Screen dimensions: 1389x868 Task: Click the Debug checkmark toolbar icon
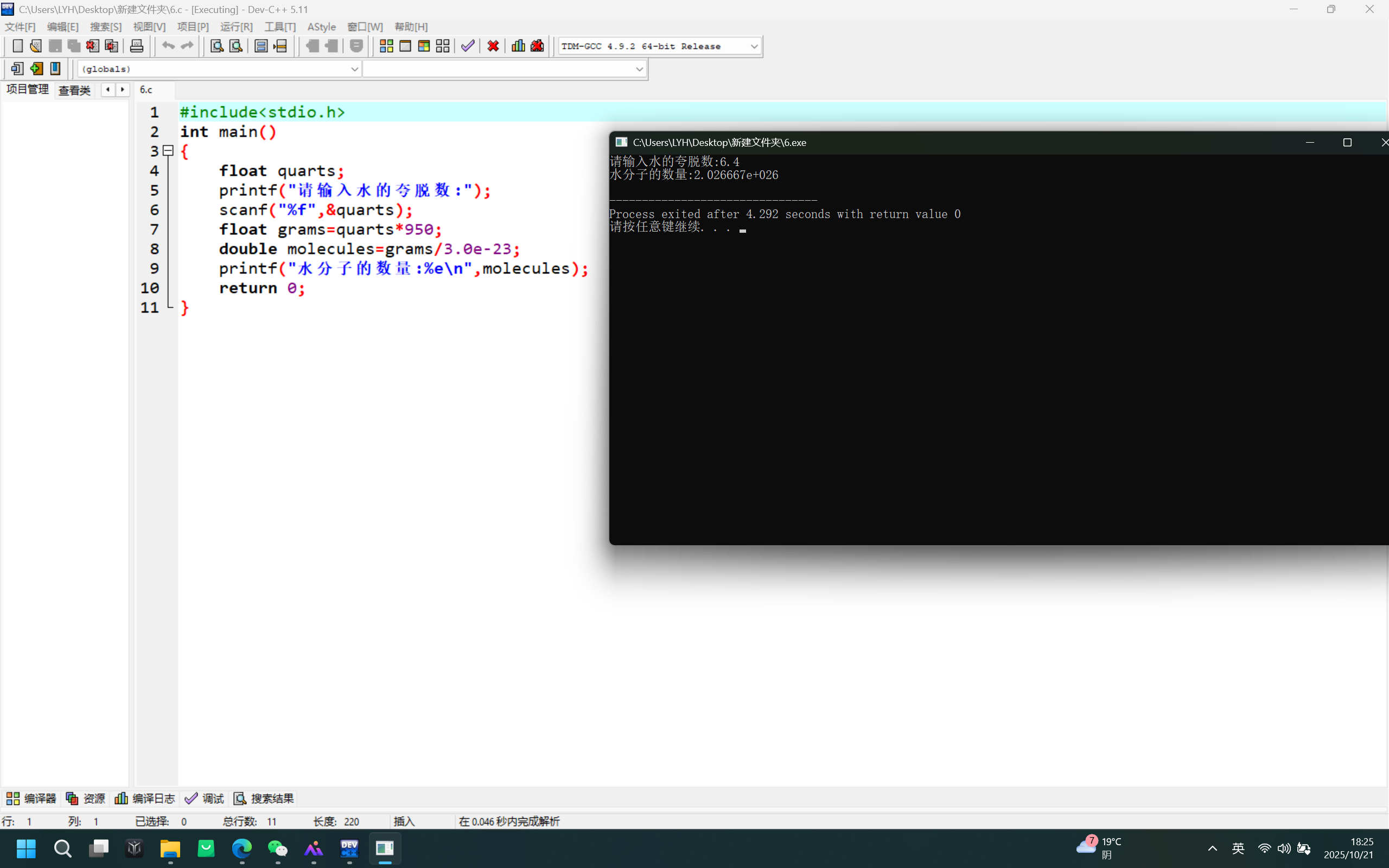[x=468, y=46]
